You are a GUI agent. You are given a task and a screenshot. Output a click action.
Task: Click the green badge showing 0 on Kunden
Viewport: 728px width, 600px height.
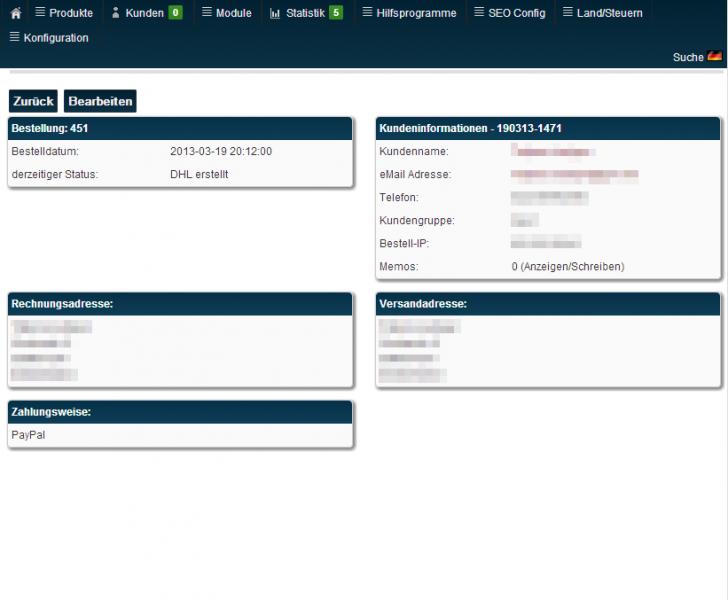click(175, 13)
